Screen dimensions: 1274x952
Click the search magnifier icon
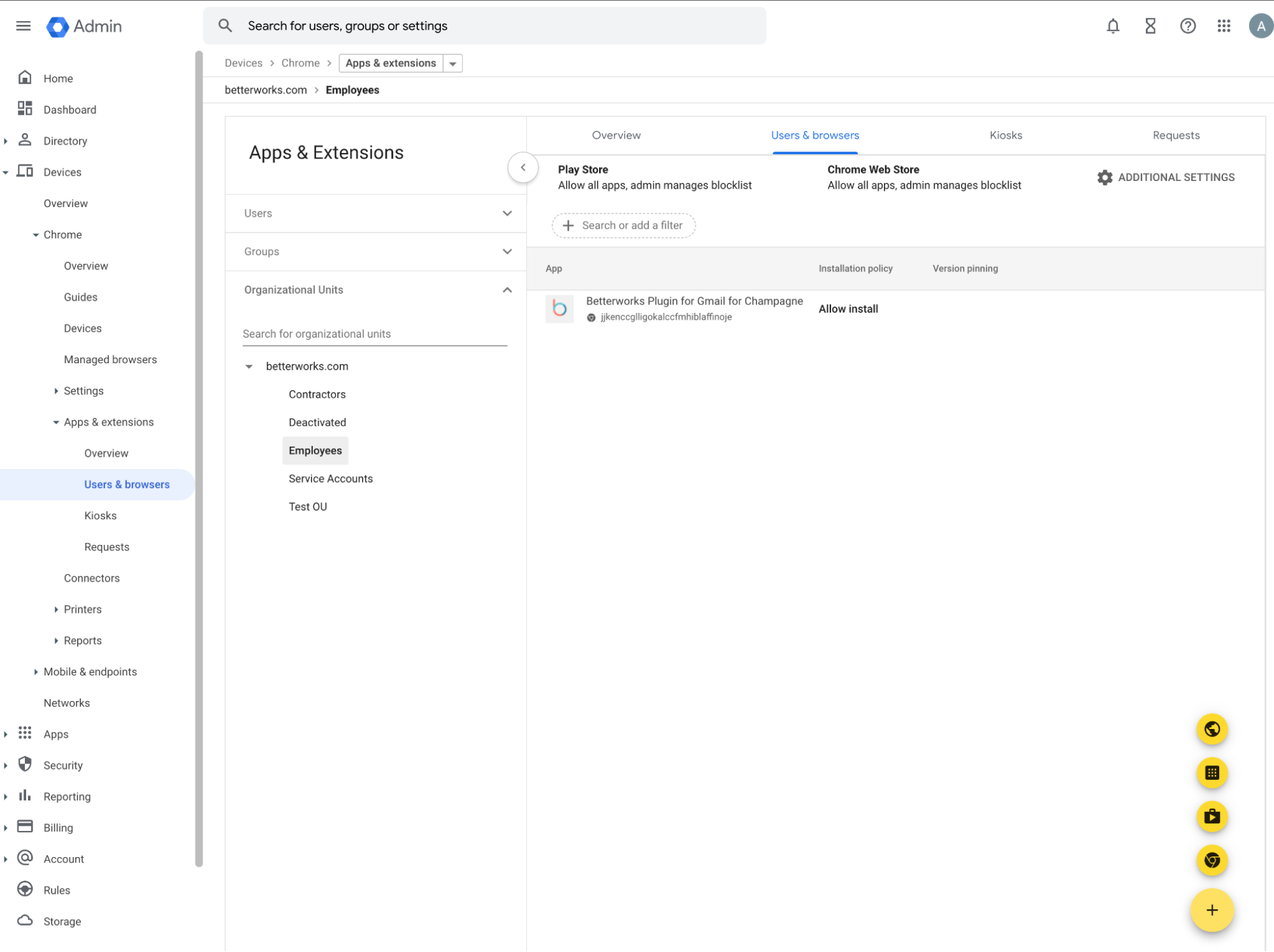tap(225, 25)
